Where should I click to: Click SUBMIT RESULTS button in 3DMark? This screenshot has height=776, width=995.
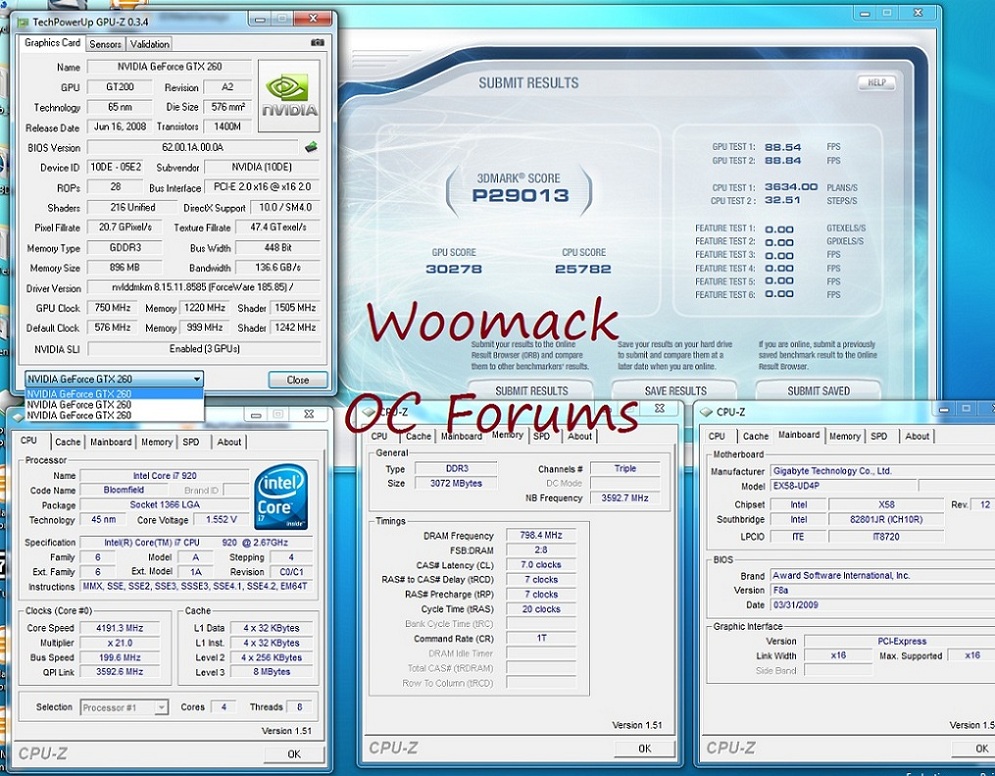tap(531, 391)
